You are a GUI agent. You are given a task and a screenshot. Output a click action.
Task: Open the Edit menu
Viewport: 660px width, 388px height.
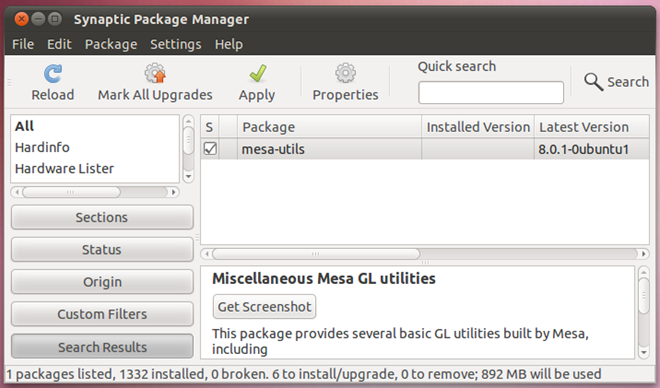coord(59,44)
